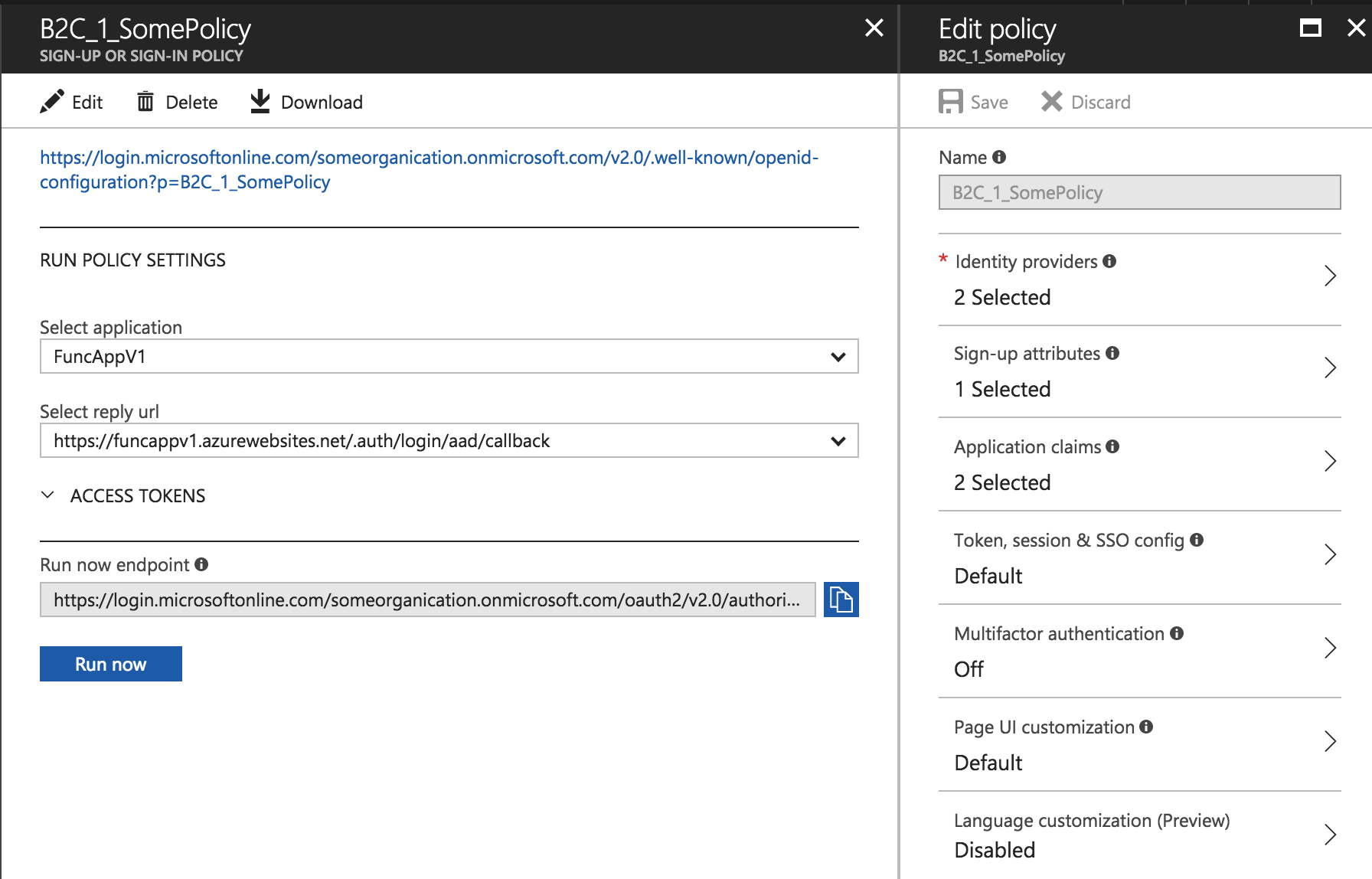1372x879 pixels.
Task: Expand the ACCESS TOKENS section
Action: pyautogui.click(x=47, y=495)
